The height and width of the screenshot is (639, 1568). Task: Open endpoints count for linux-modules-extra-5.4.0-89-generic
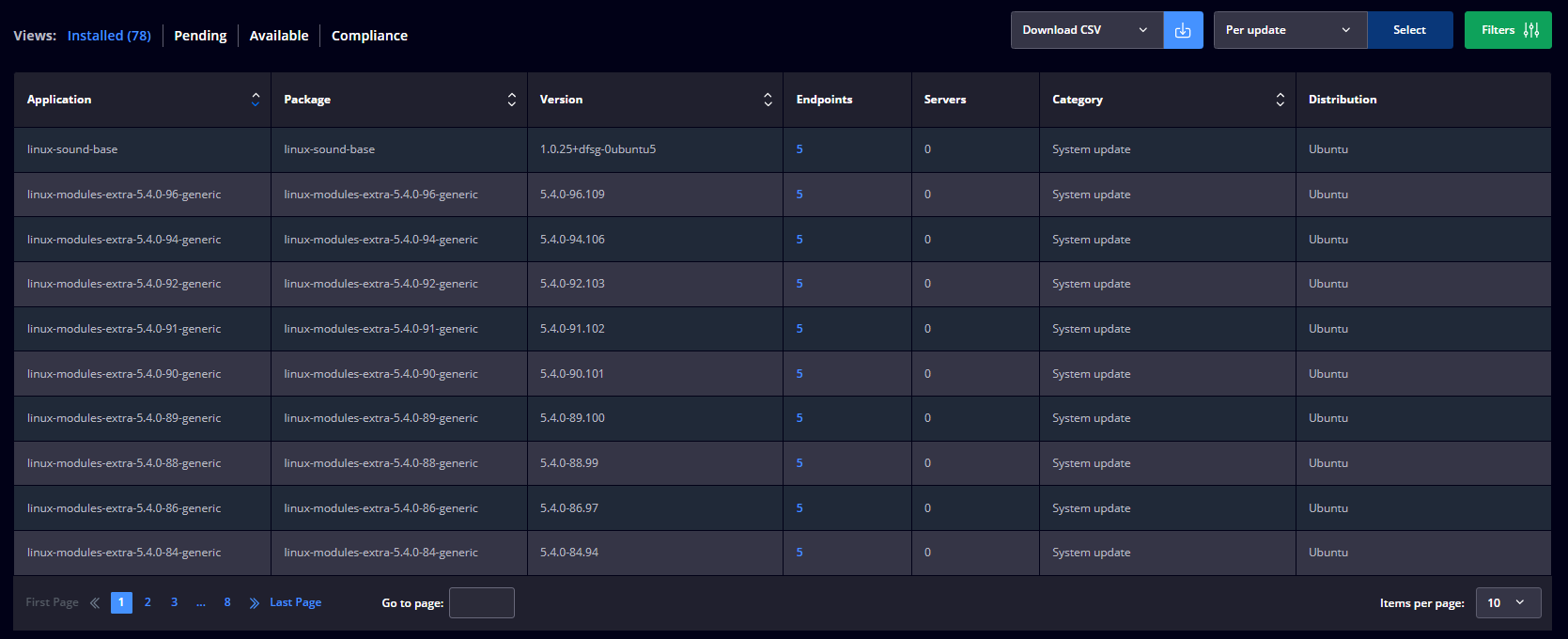click(800, 418)
